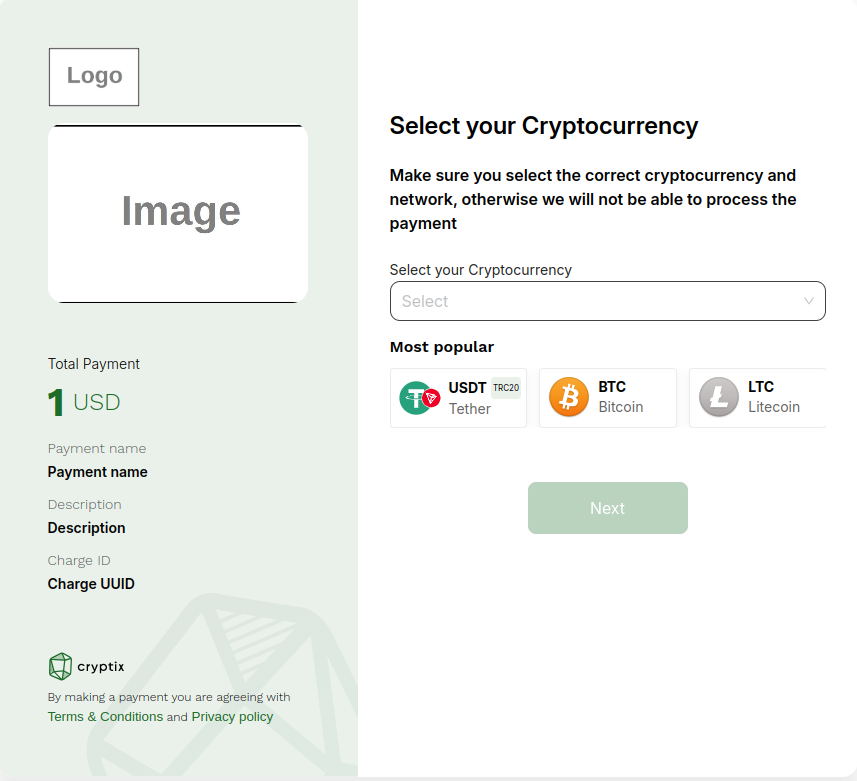Click the gray Litecoin coin icon
Image resolution: width=857 pixels, height=781 pixels.
coord(719,397)
